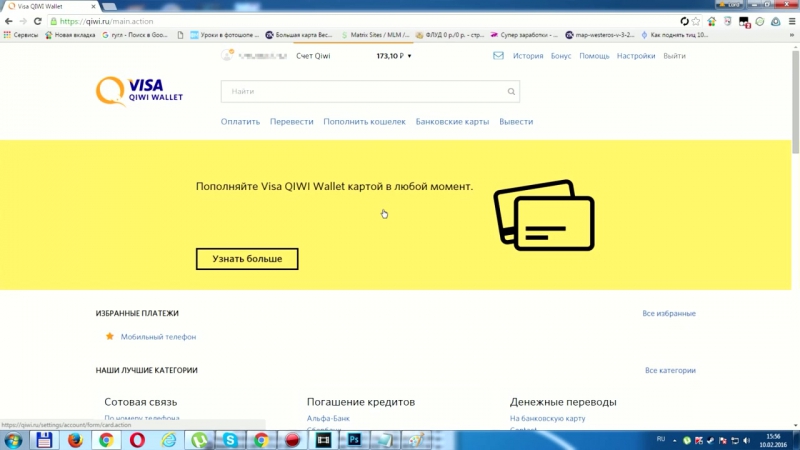
Task: Click the browser address bar URL
Action: tap(106, 21)
